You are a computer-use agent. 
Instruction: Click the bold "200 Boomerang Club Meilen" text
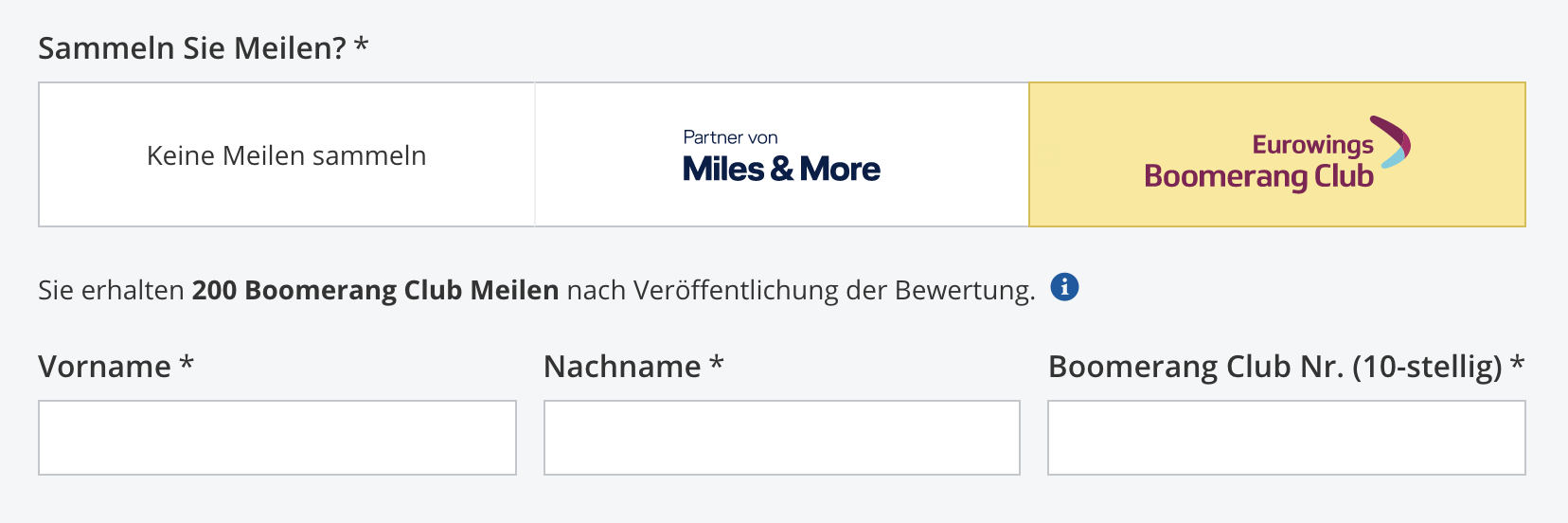(x=375, y=290)
